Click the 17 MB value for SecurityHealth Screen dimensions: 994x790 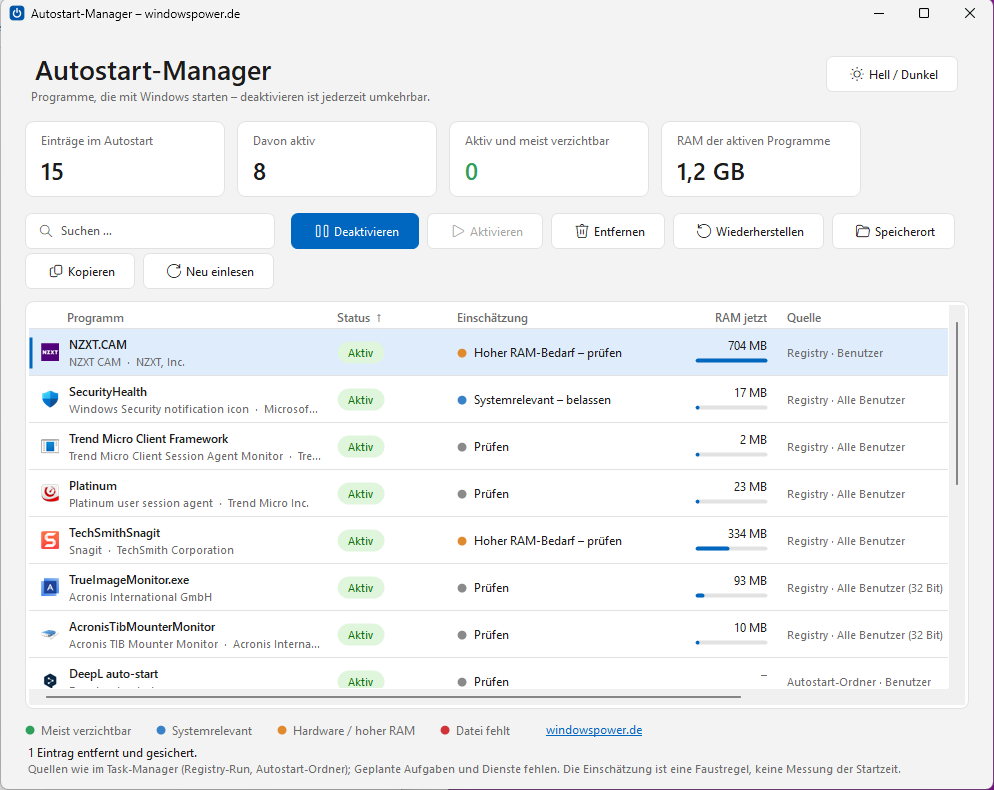click(750, 392)
